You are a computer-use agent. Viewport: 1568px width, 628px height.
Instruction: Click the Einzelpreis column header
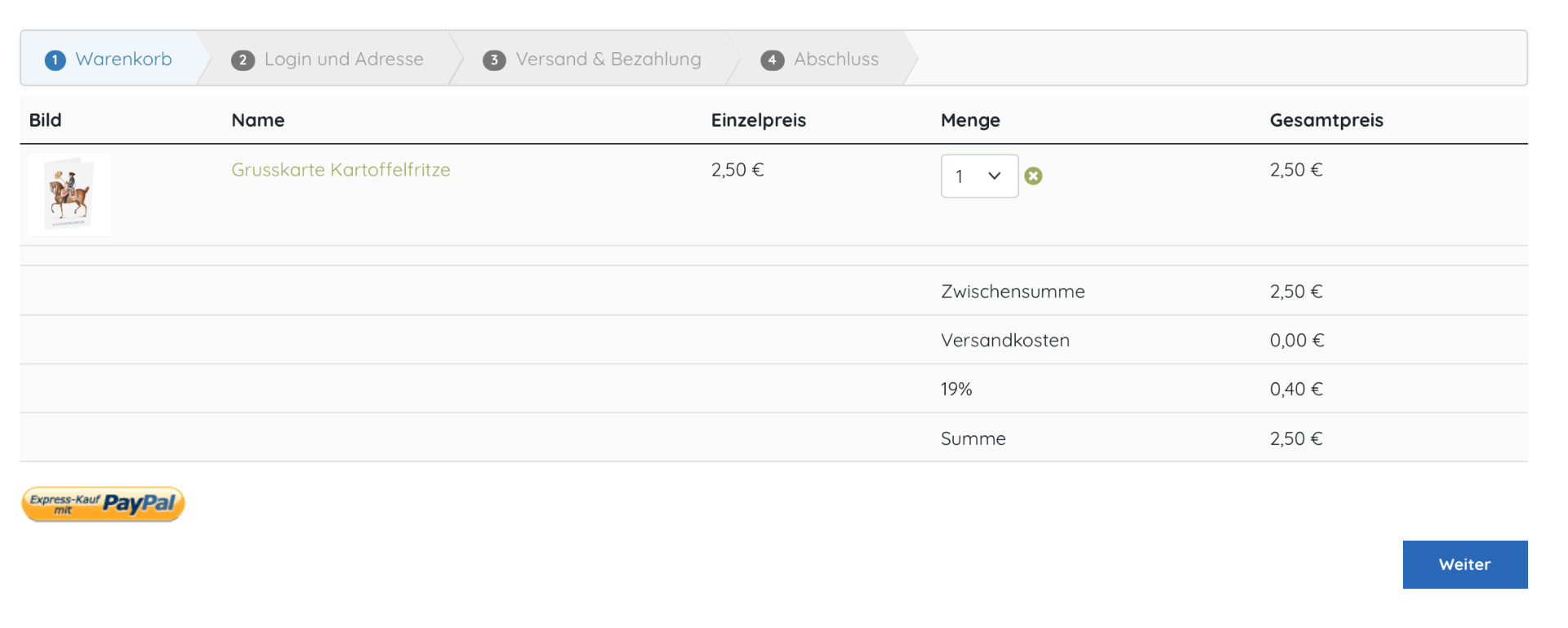coord(758,121)
